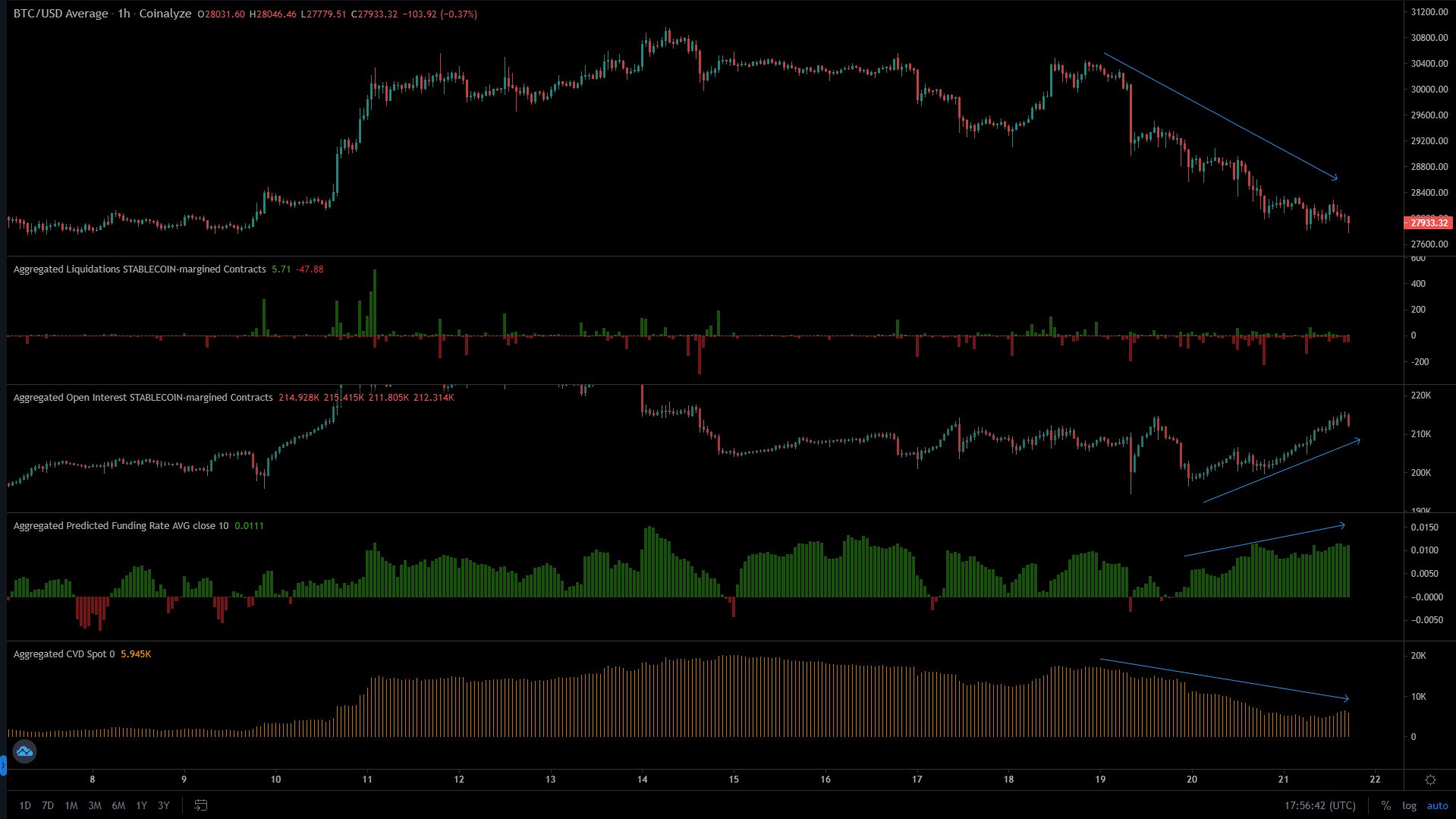Select the 7D range
This screenshot has width=1456, height=819.
47,805
